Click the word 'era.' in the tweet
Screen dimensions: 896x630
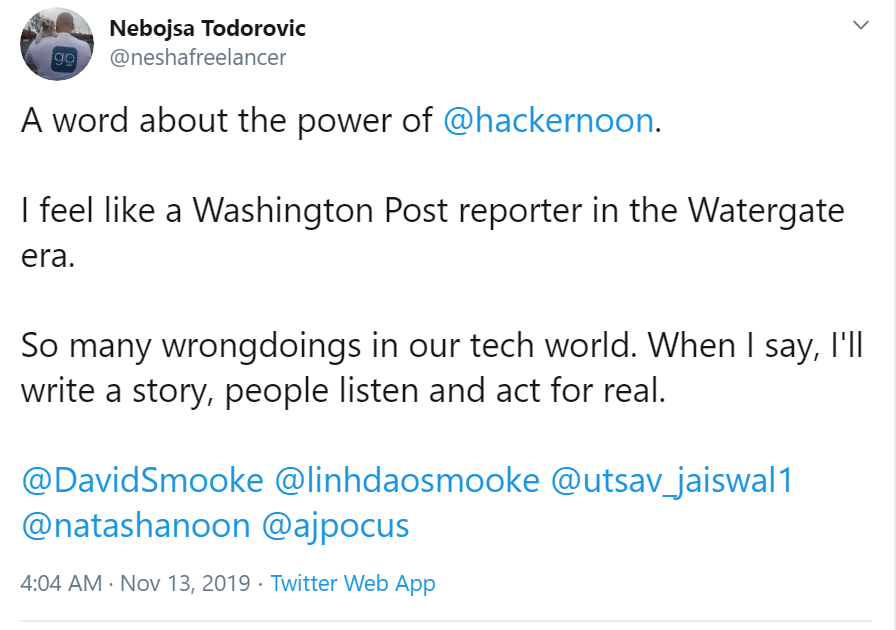pos(48,256)
